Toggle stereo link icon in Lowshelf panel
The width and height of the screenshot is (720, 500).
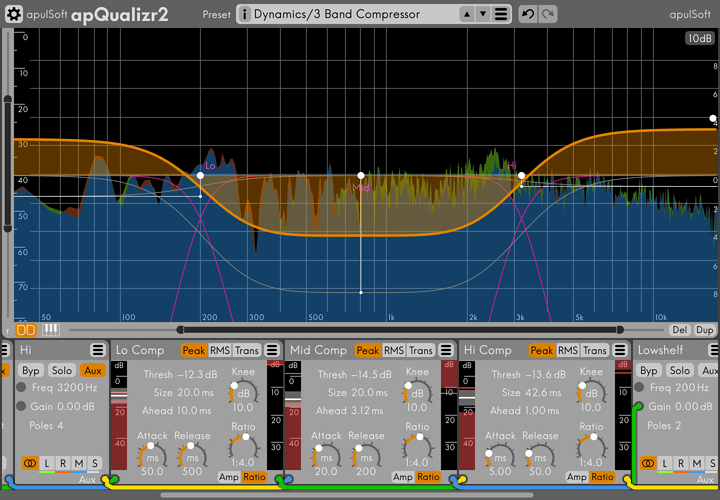coord(648,463)
